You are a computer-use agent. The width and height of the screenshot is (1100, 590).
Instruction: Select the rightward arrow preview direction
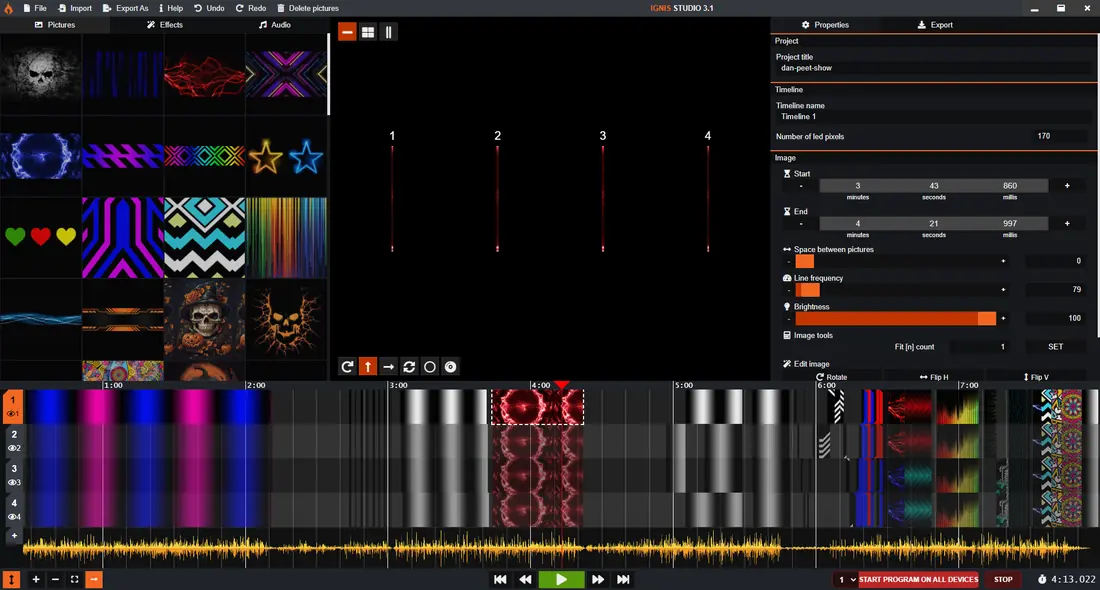point(389,367)
